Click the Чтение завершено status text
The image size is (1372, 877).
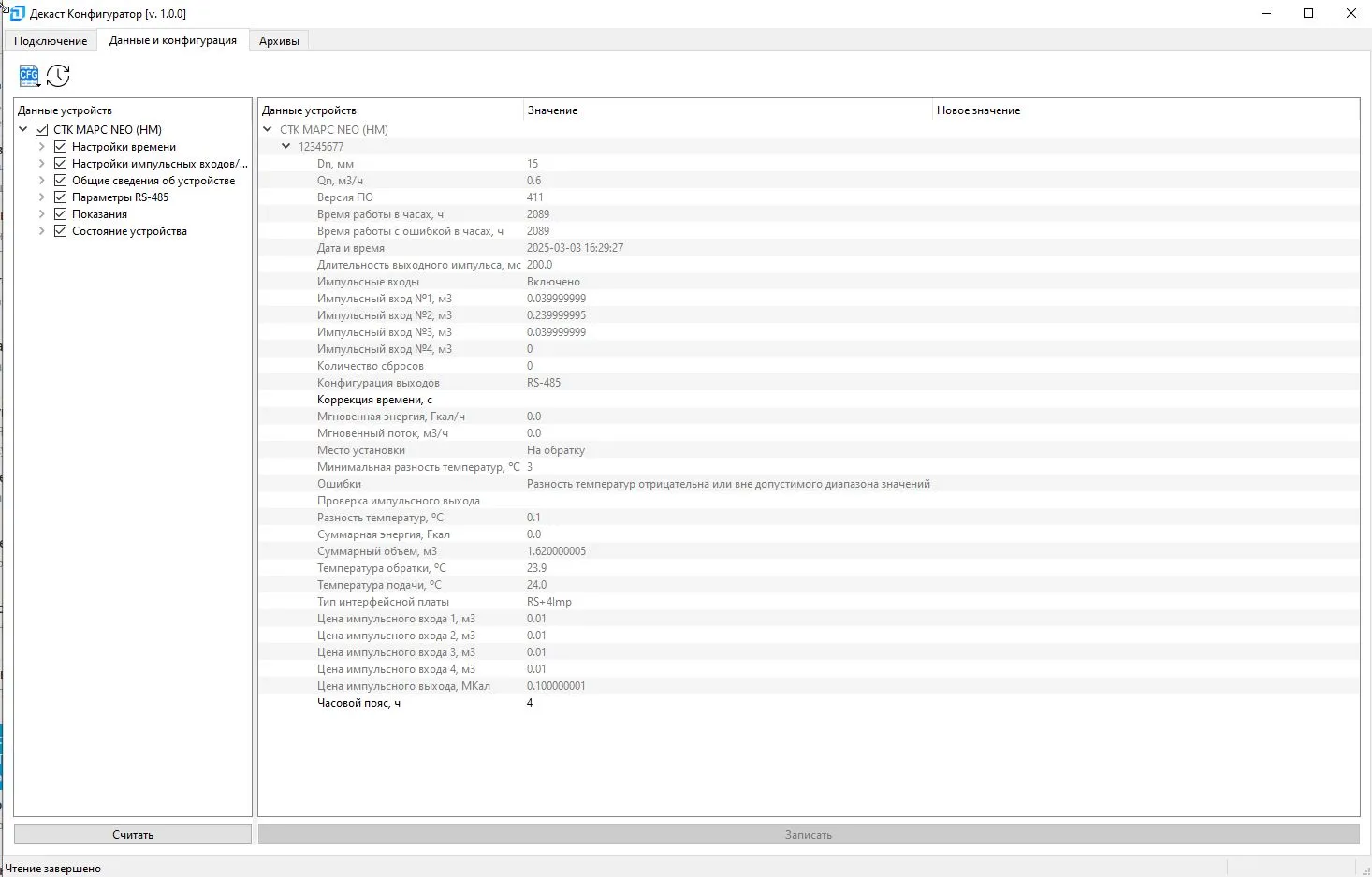click(53, 869)
